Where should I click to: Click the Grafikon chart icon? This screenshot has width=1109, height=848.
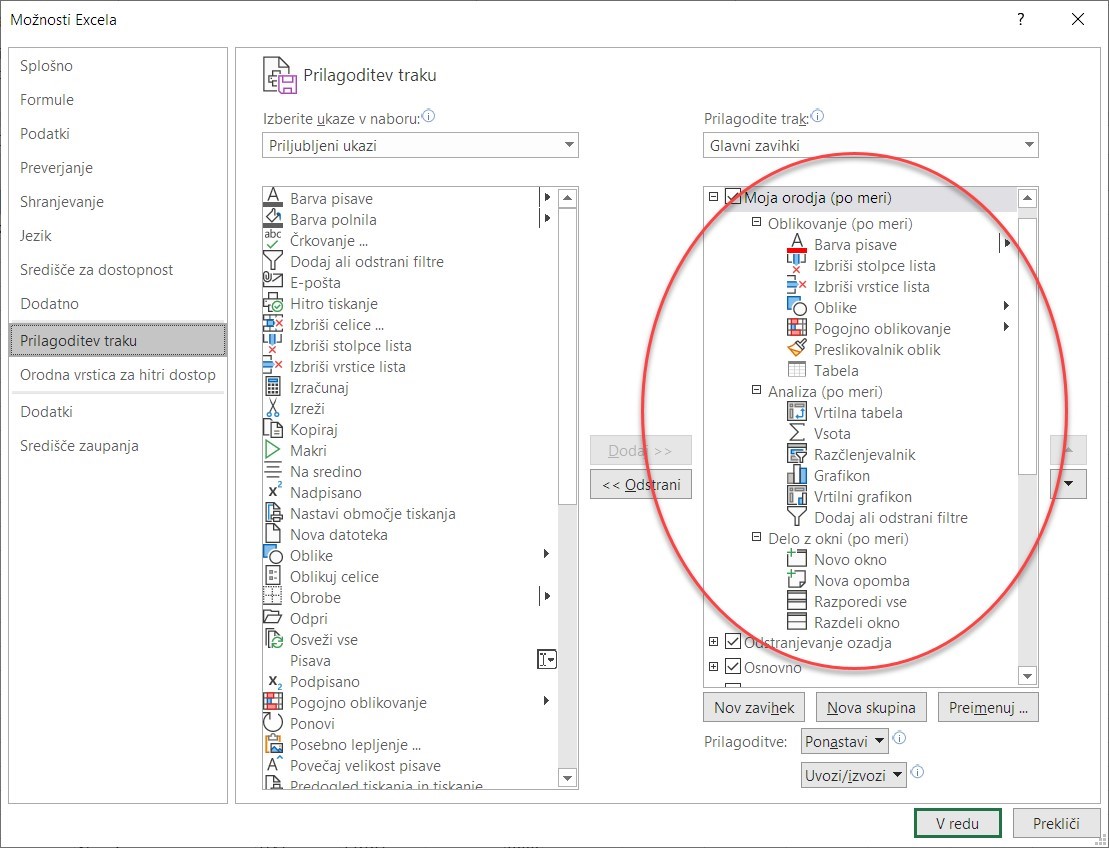click(797, 475)
